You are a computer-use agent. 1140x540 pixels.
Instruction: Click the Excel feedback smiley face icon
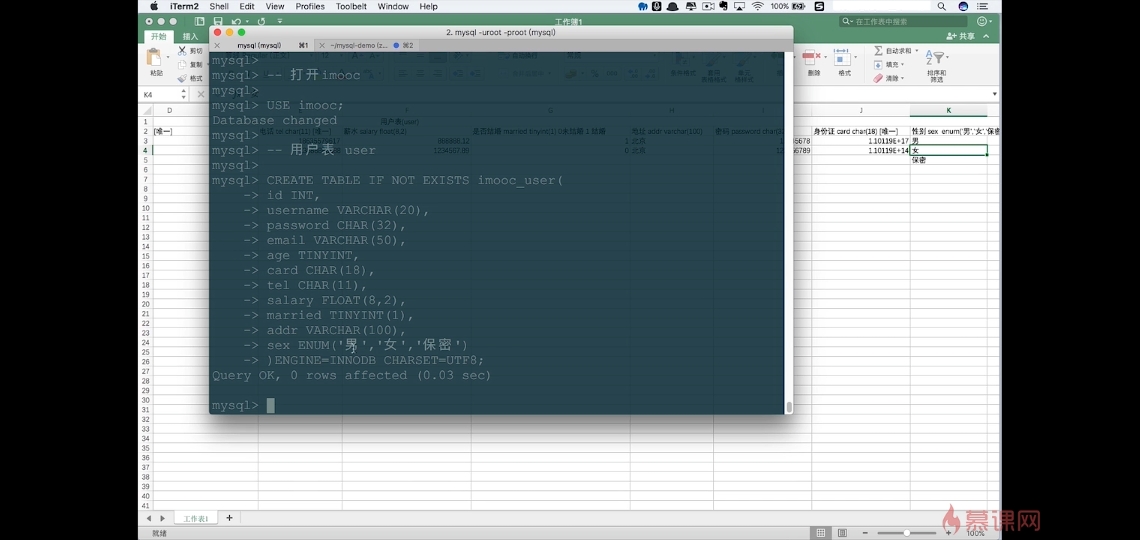[982, 22]
